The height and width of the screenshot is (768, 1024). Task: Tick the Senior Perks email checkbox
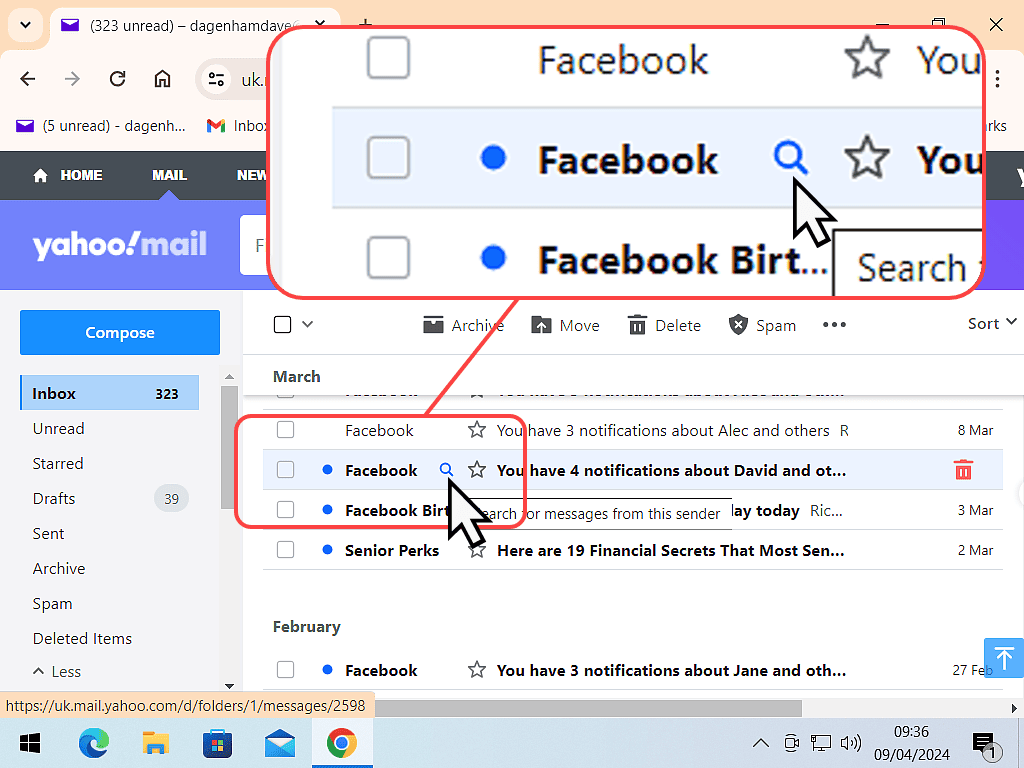[x=286, y=550]
